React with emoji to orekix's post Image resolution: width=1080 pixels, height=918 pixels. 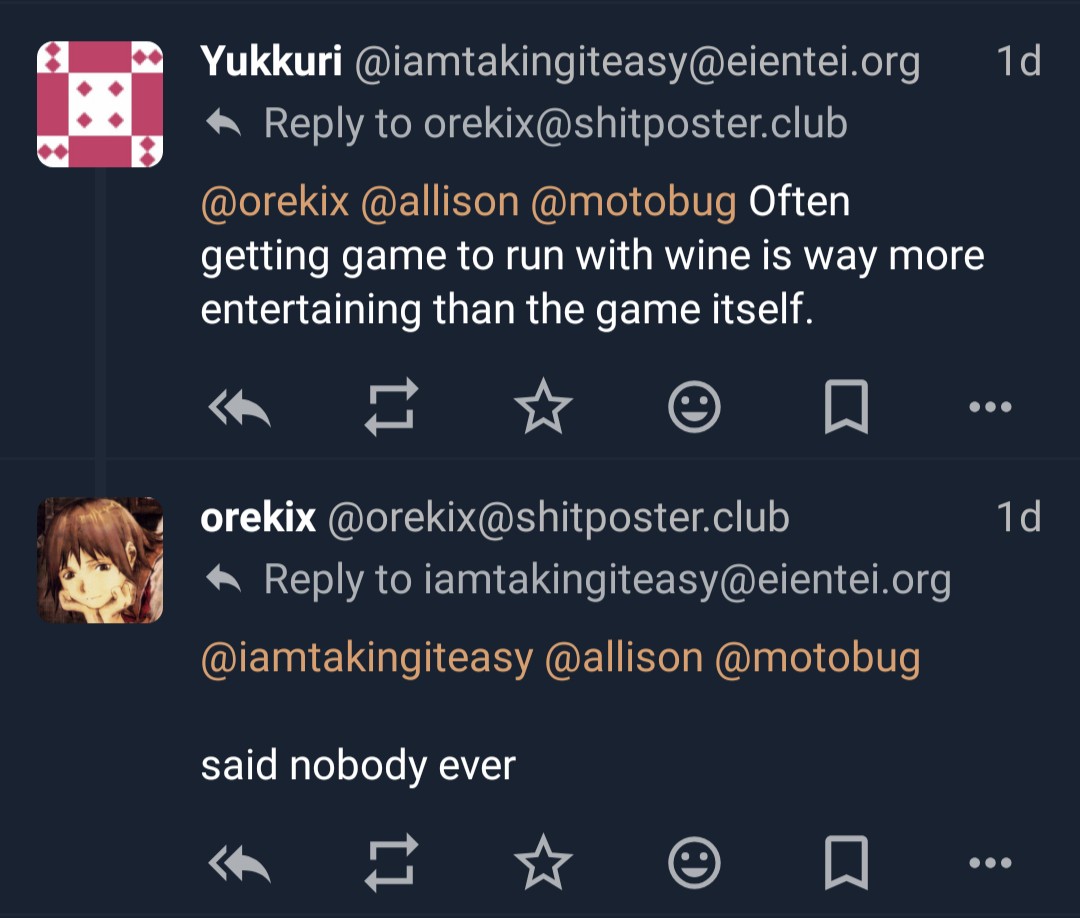pos(694,862)
